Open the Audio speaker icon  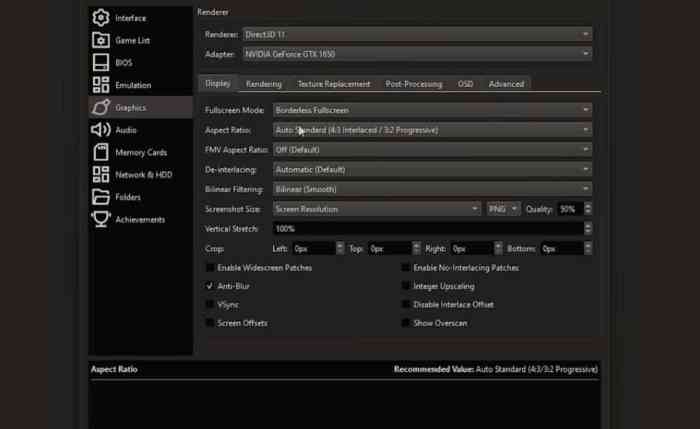(100, 130)
